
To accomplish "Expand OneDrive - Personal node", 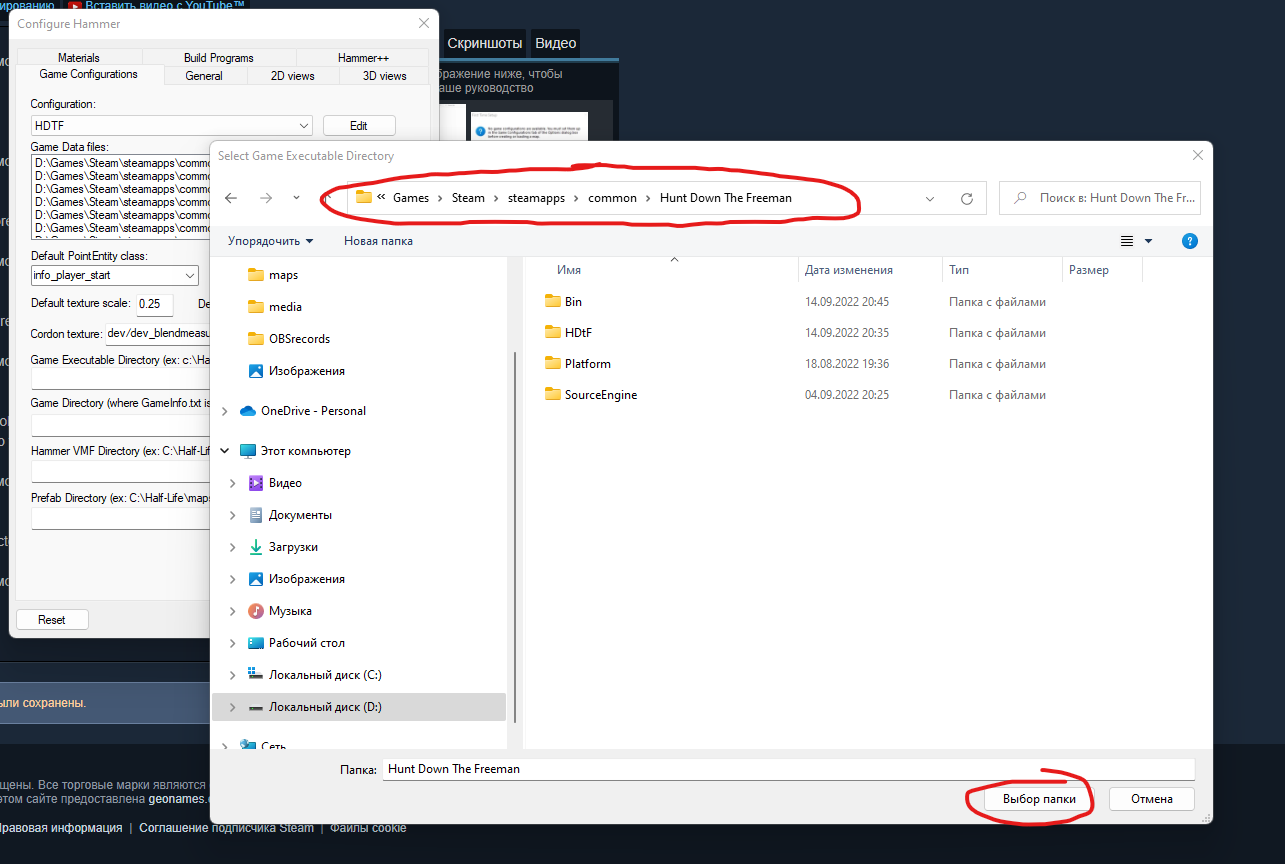I will [225, 411].
